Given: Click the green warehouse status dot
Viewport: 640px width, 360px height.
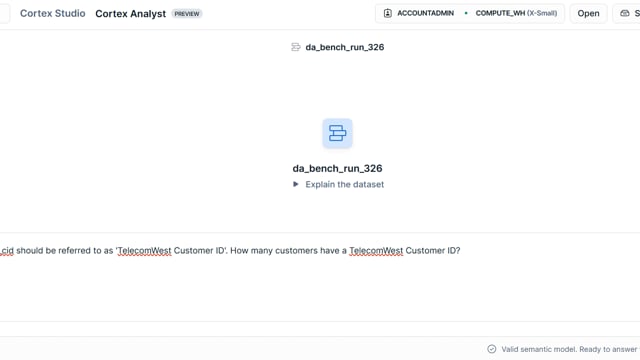Looking at the screenshot, I should [x=466, y=13].
